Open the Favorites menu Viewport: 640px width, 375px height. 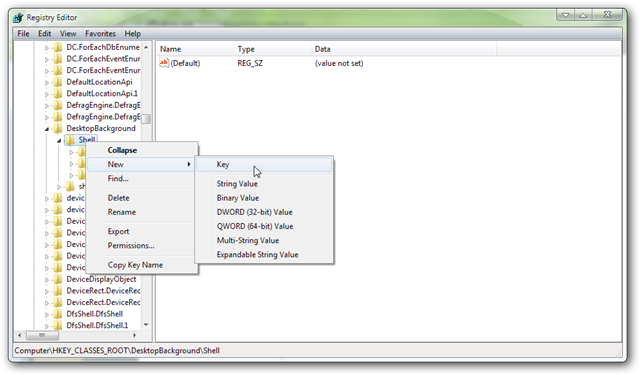tap(100, 33)
